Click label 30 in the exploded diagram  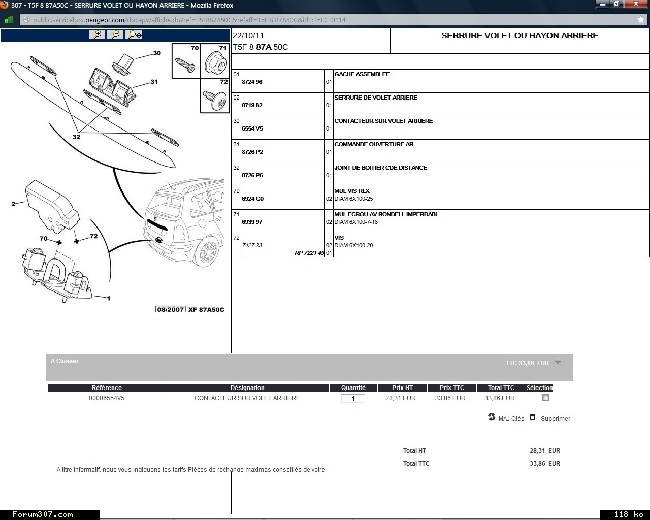point(157,53)
